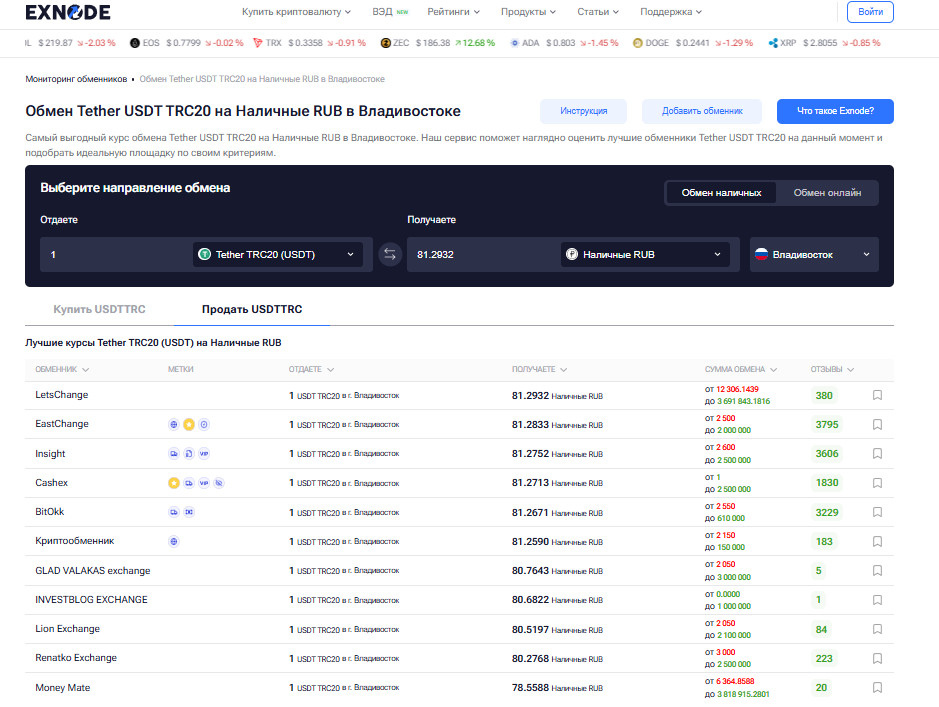Click the Войти login button

[x=869, y=12]
